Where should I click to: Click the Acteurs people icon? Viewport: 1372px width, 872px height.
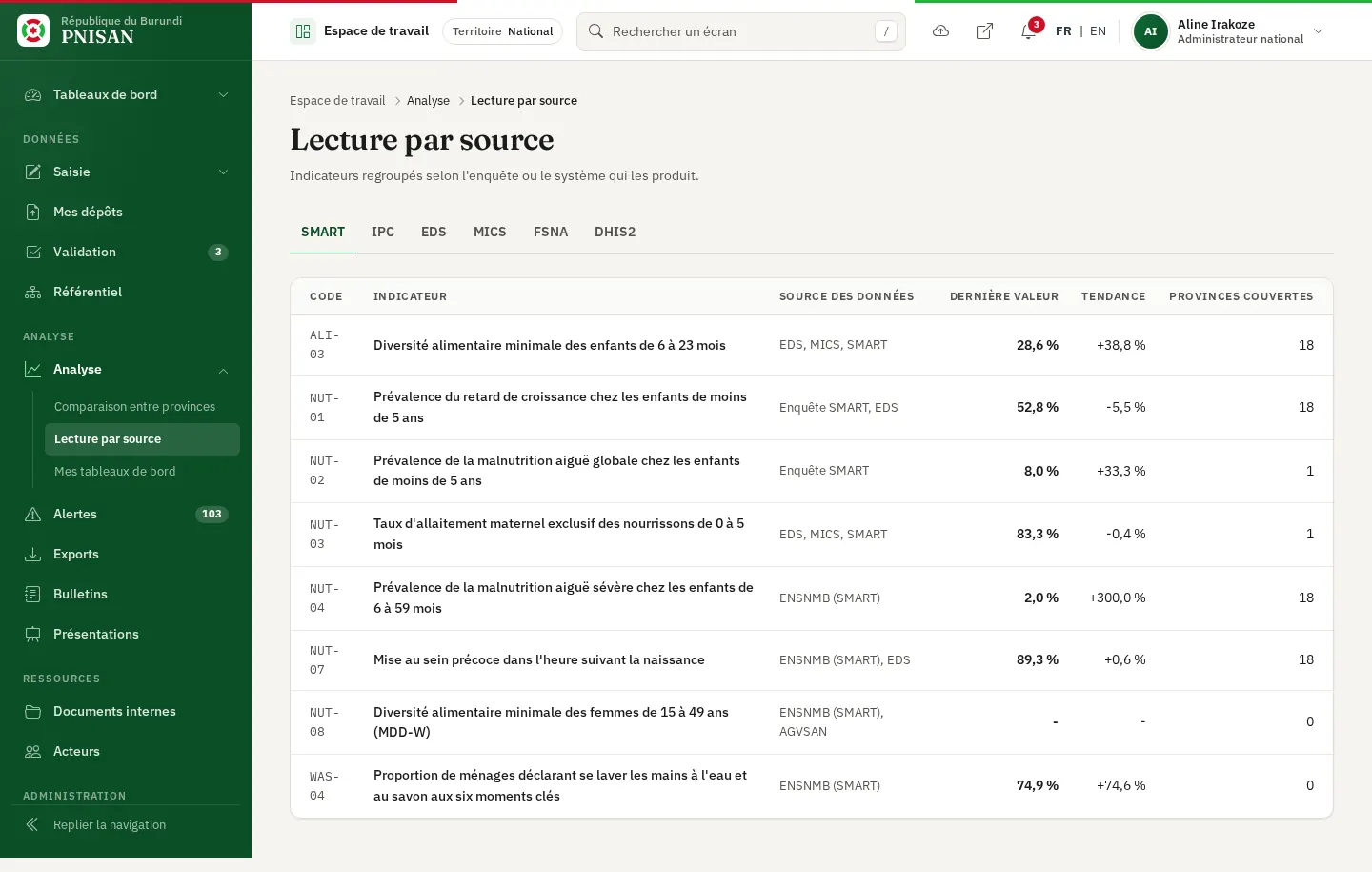click(33, 751)
